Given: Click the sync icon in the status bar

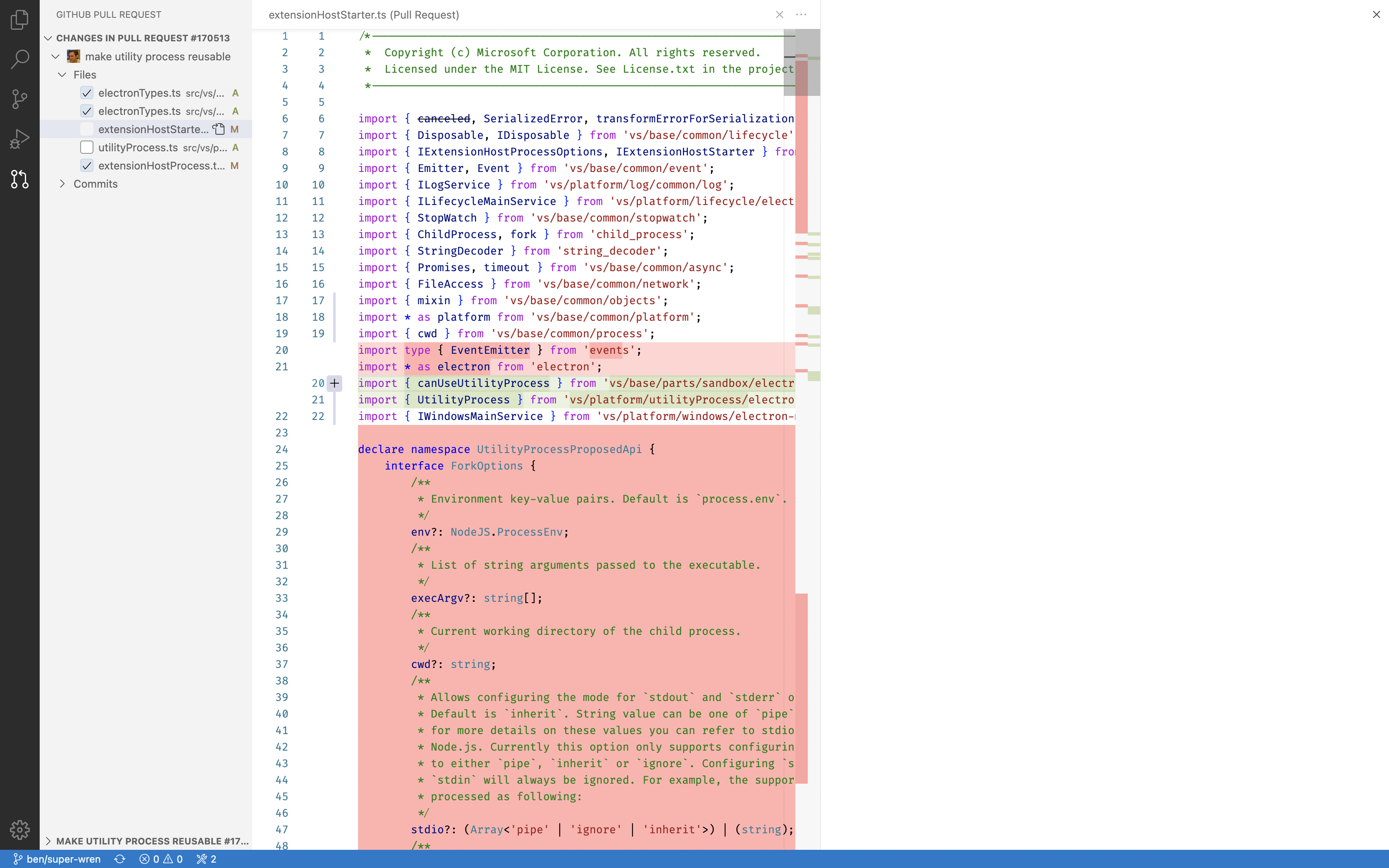Looking at the screenshot, I should point(119,859).
